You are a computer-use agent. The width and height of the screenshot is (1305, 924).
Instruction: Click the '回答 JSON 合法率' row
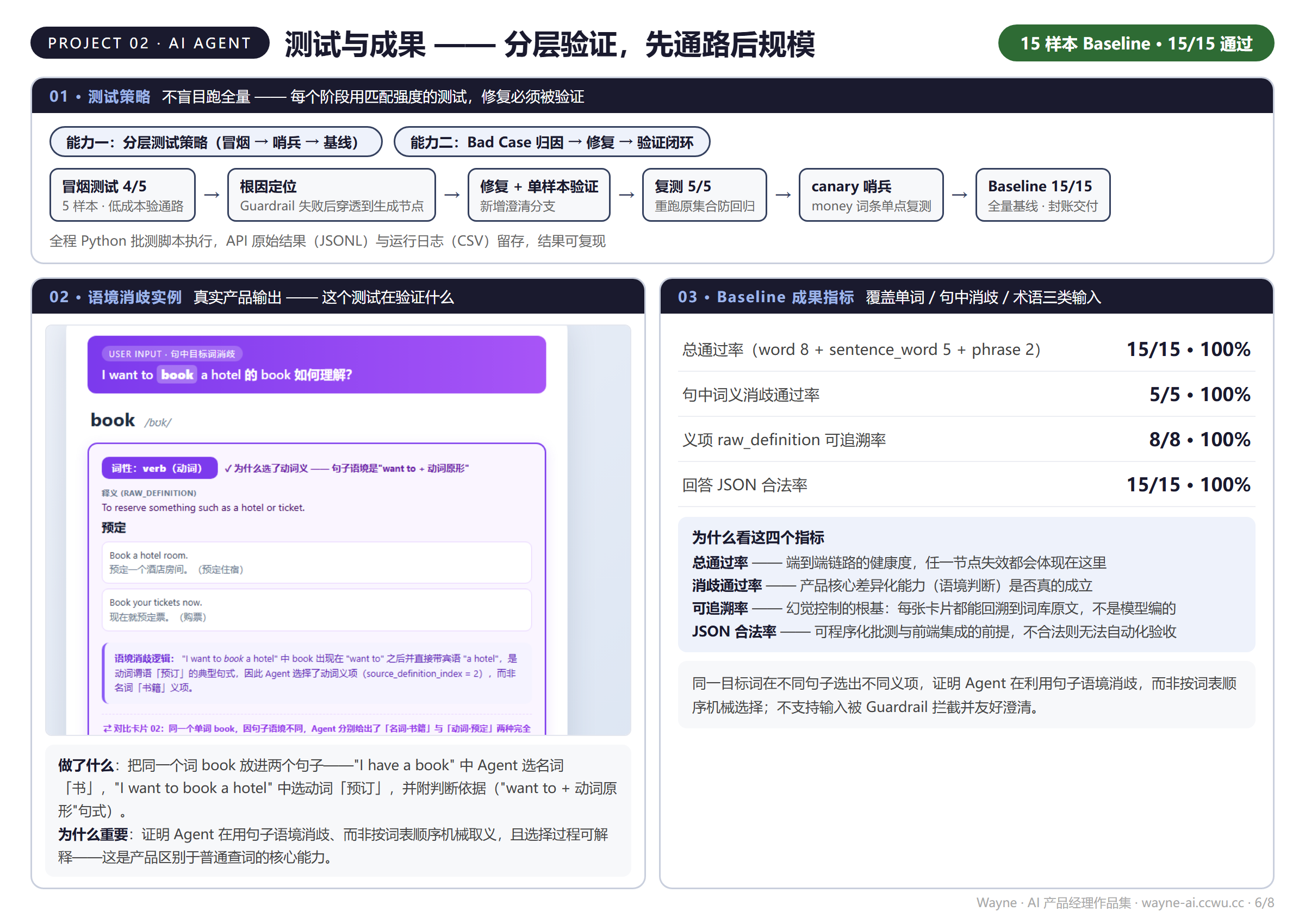tap(966, 485)
